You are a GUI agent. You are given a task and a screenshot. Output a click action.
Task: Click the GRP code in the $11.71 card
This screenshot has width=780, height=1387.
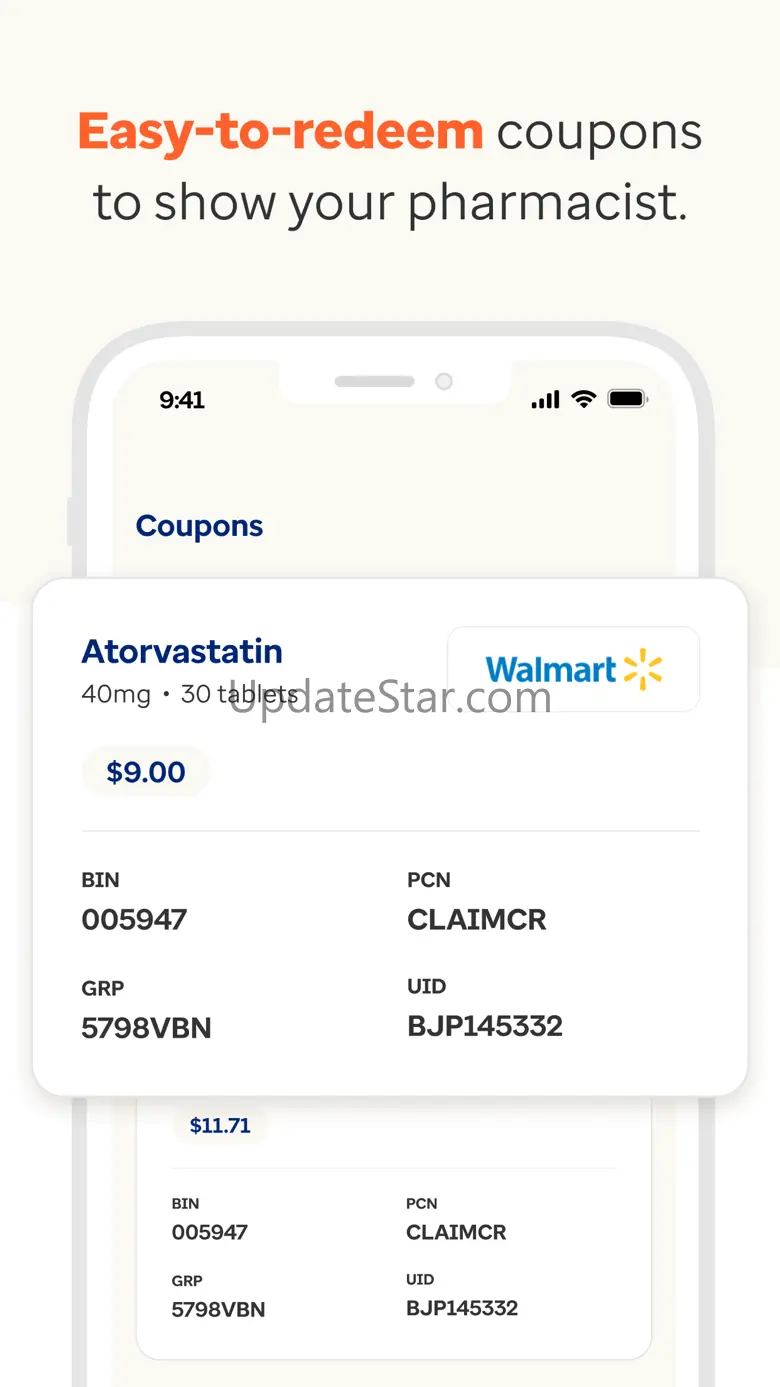218,1309
